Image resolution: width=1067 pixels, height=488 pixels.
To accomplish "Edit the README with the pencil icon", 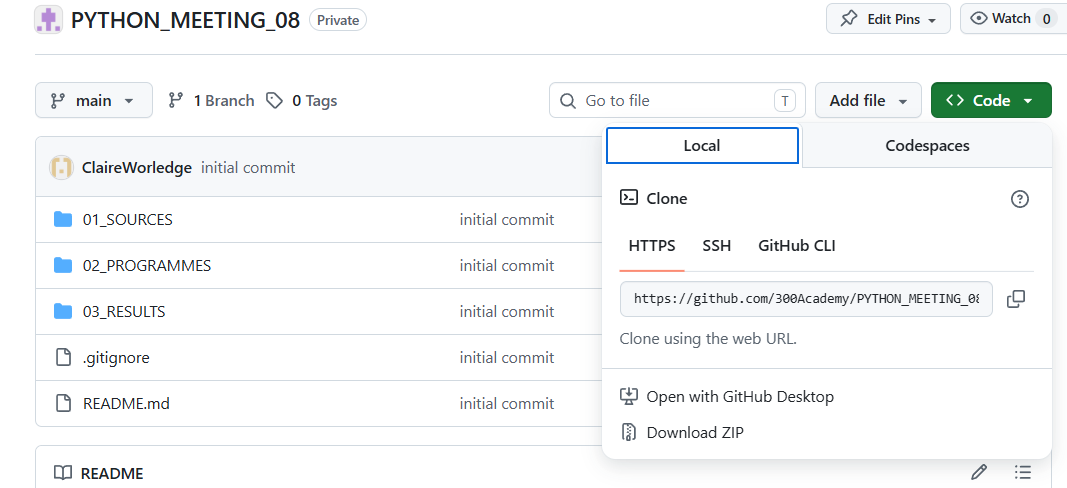I will click(x=979, y=472).
